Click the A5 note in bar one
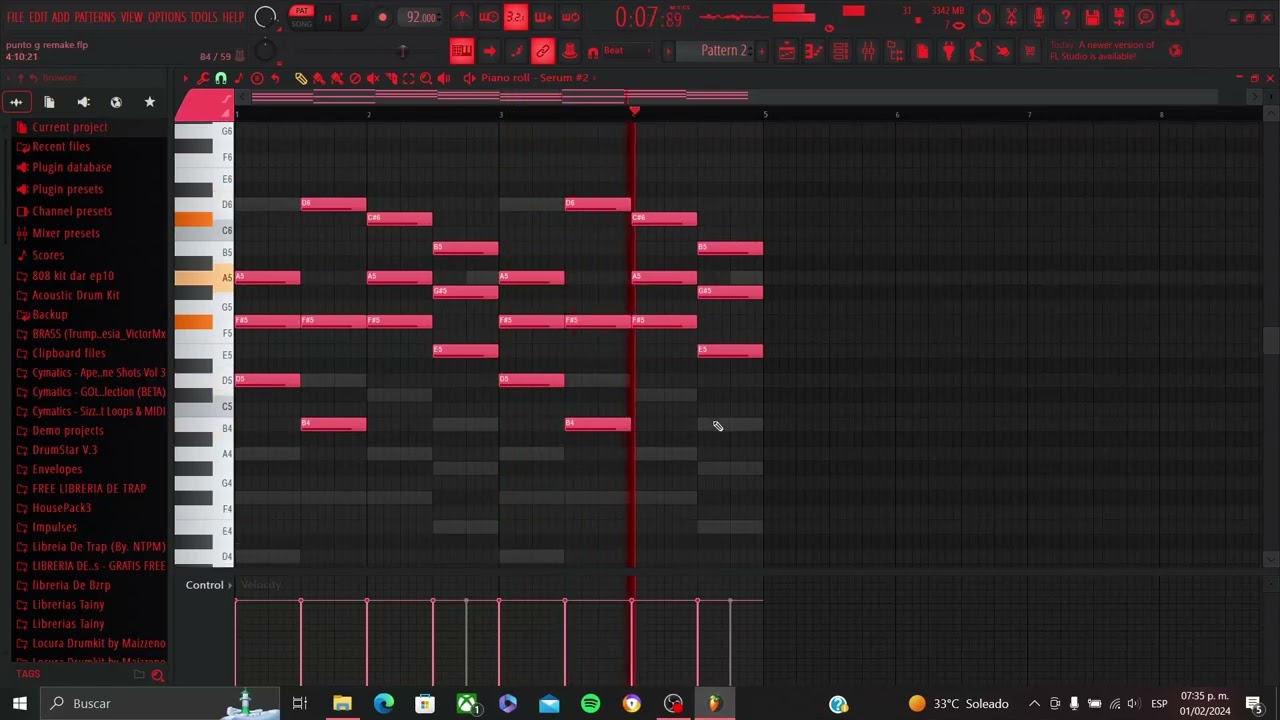The height and width of the screenshot is (720, 1280). click(267, 278)
